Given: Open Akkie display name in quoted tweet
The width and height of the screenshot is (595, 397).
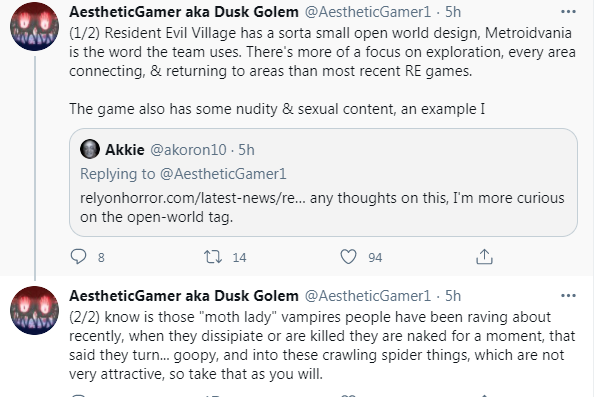Looking at the screenshot, I should pos(125,150).
